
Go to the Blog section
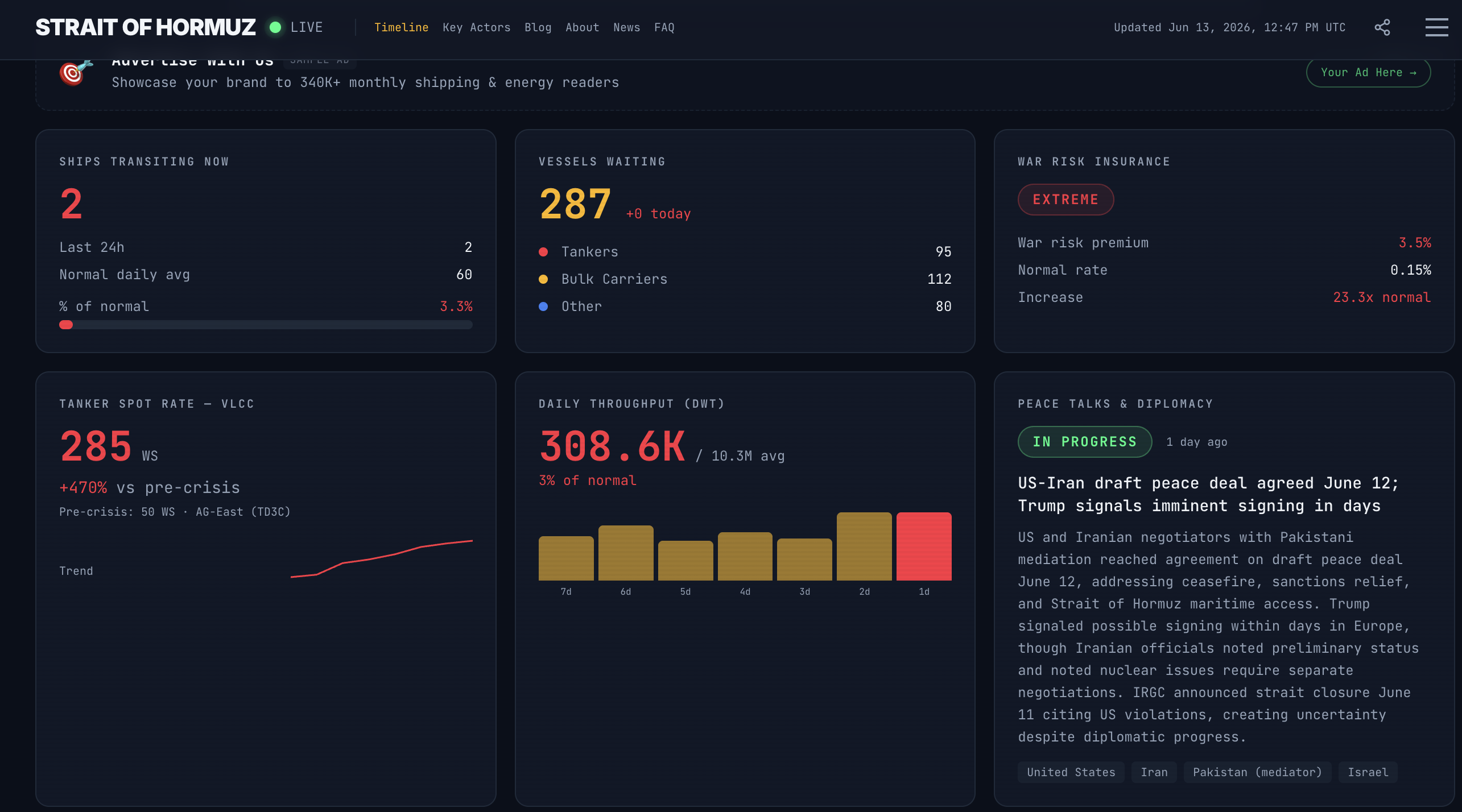click(538, 27)
